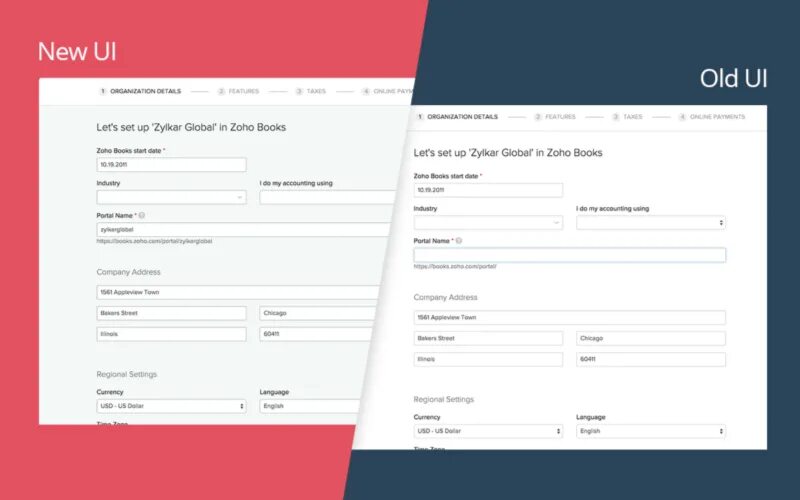
Task: Open Industry dropdown in Old UI
Action: point(488,223)
